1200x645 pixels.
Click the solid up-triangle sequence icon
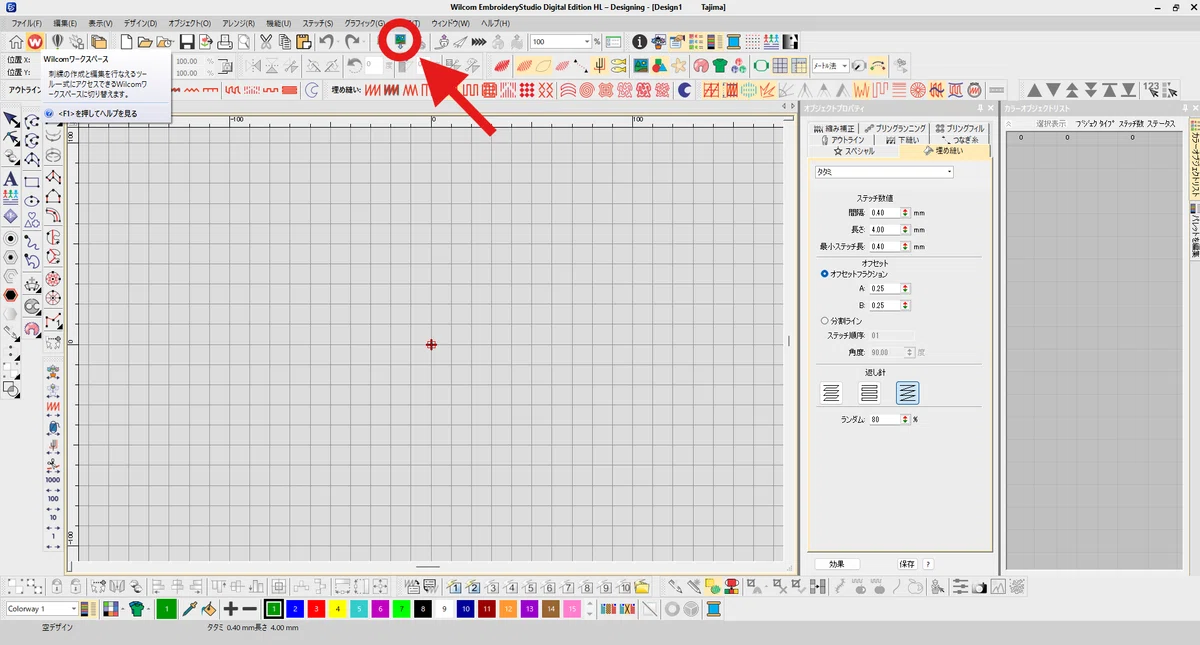(x=1035, y=90)
